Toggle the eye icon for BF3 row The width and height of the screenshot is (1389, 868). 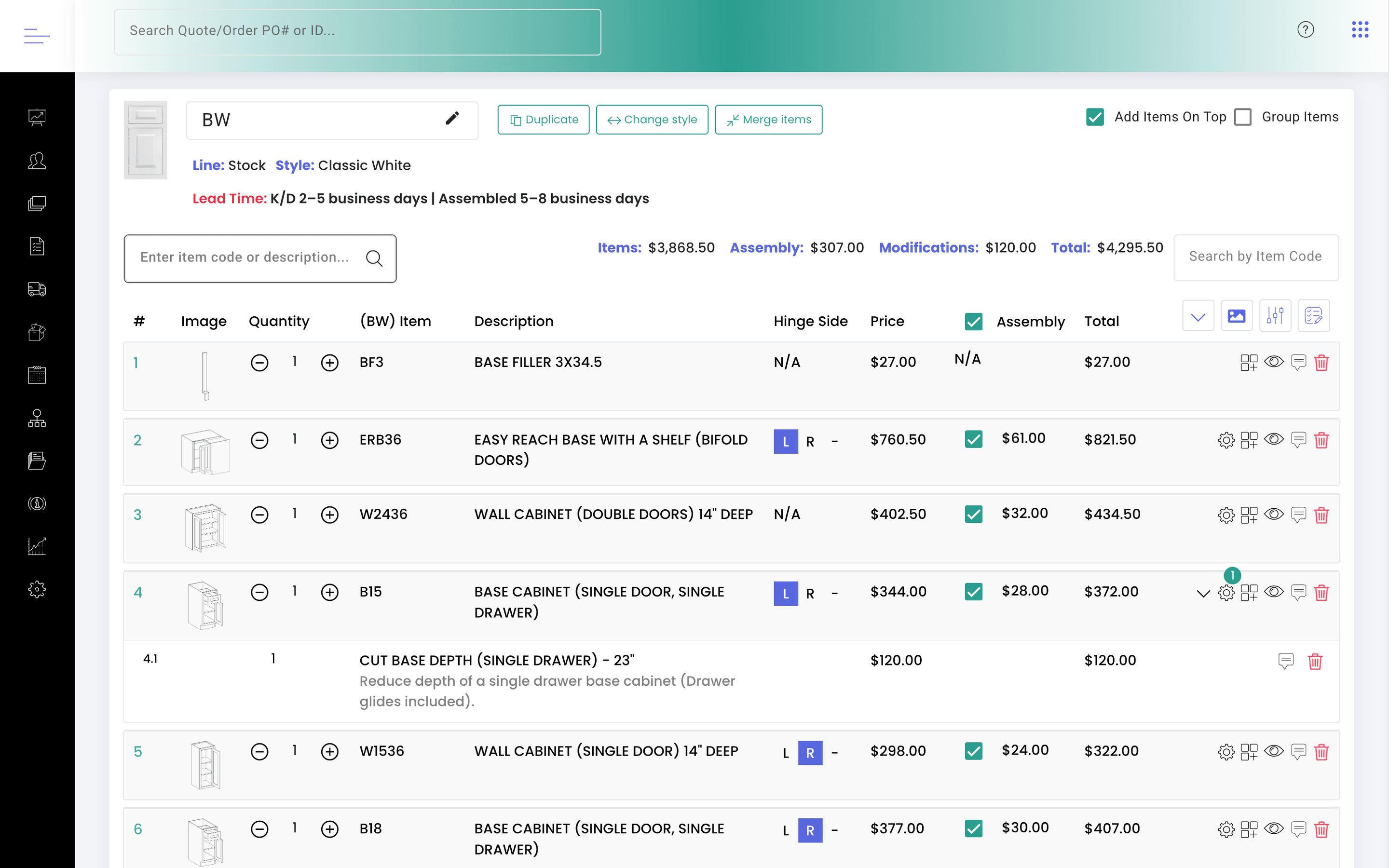[x=1274, y=362]
